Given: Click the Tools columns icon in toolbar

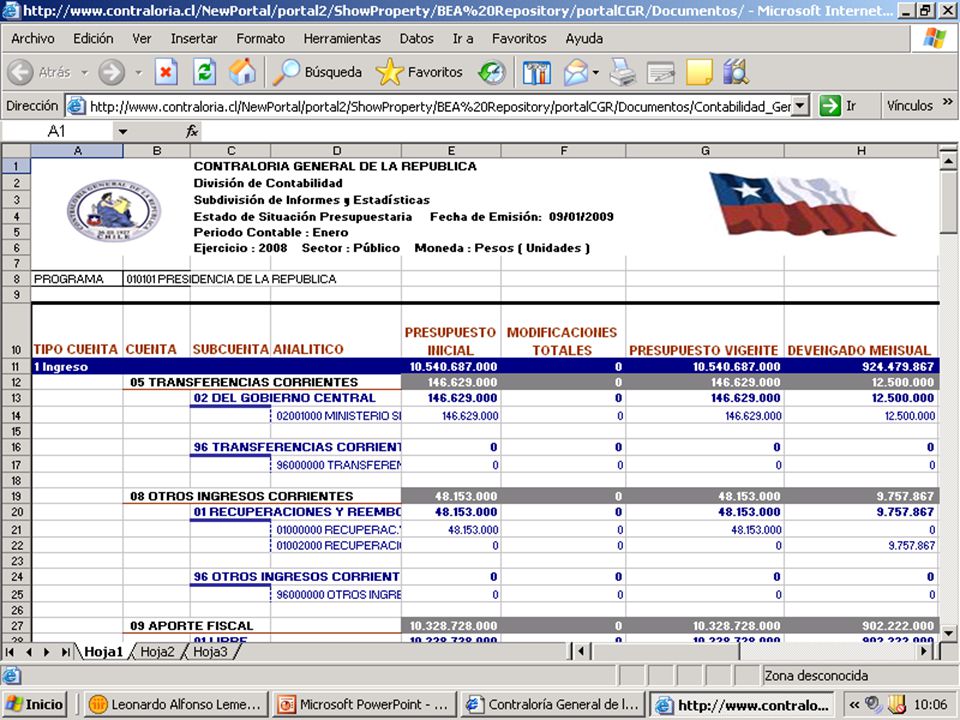Looking at the screenshot, I should tap(537, 72).
